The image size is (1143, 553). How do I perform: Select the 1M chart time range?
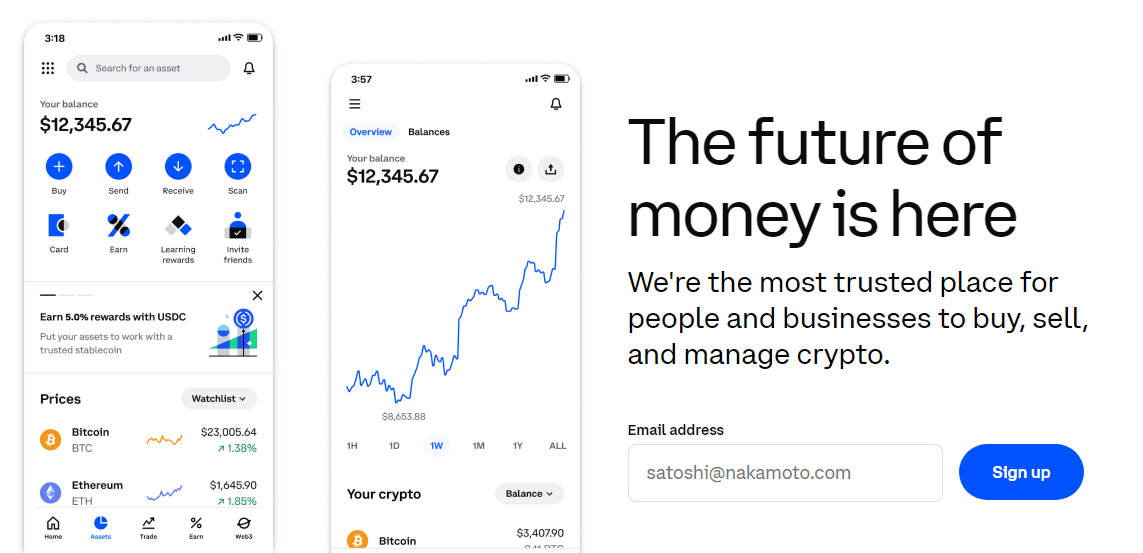[x=478, y=446]
